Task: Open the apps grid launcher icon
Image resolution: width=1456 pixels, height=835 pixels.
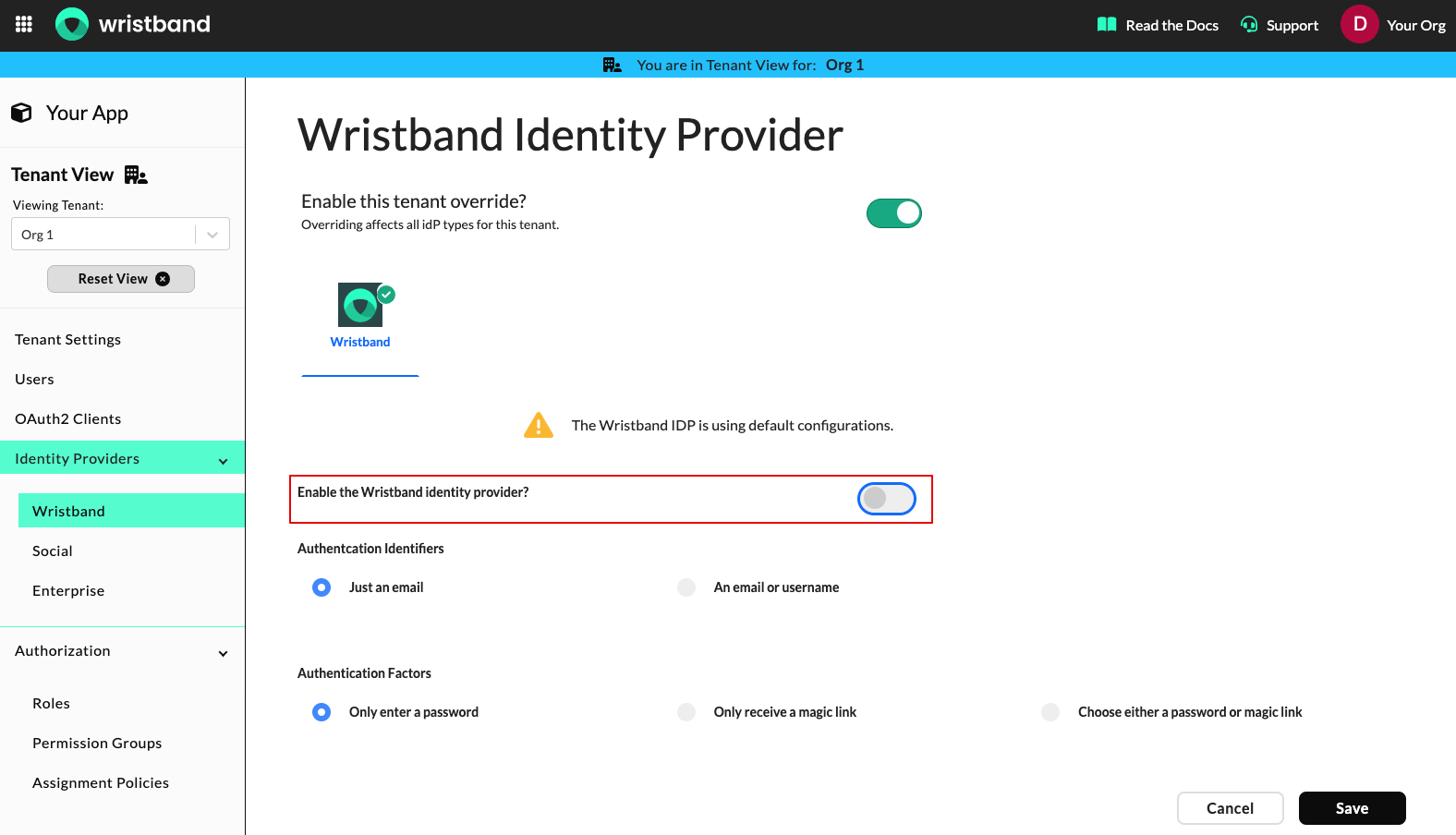Action: tap(24, 24)
